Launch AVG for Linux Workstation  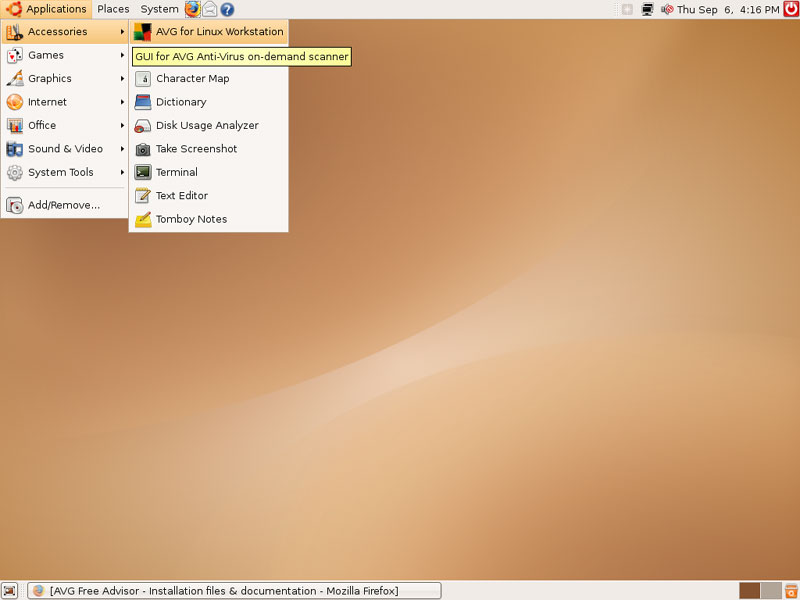coord(209,32)
